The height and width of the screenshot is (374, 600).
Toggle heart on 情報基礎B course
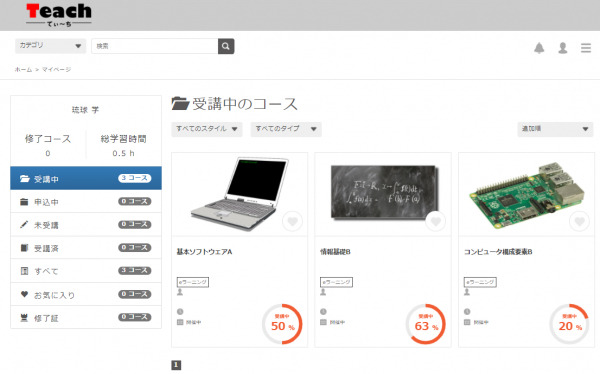436,221
